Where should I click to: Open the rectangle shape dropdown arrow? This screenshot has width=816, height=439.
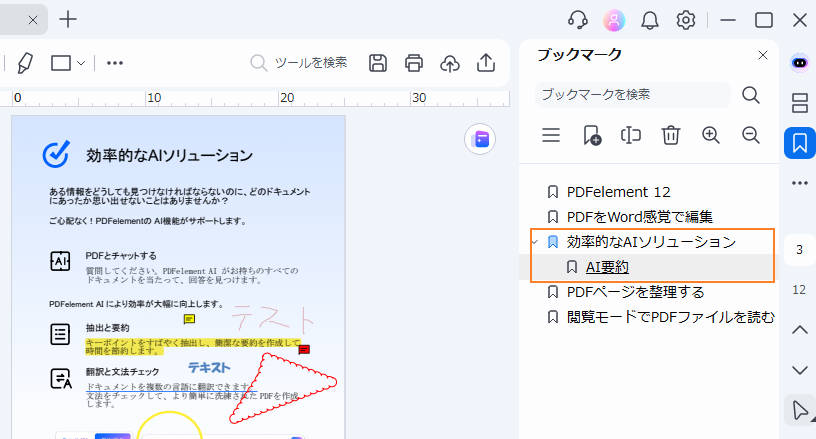point(81,63)
